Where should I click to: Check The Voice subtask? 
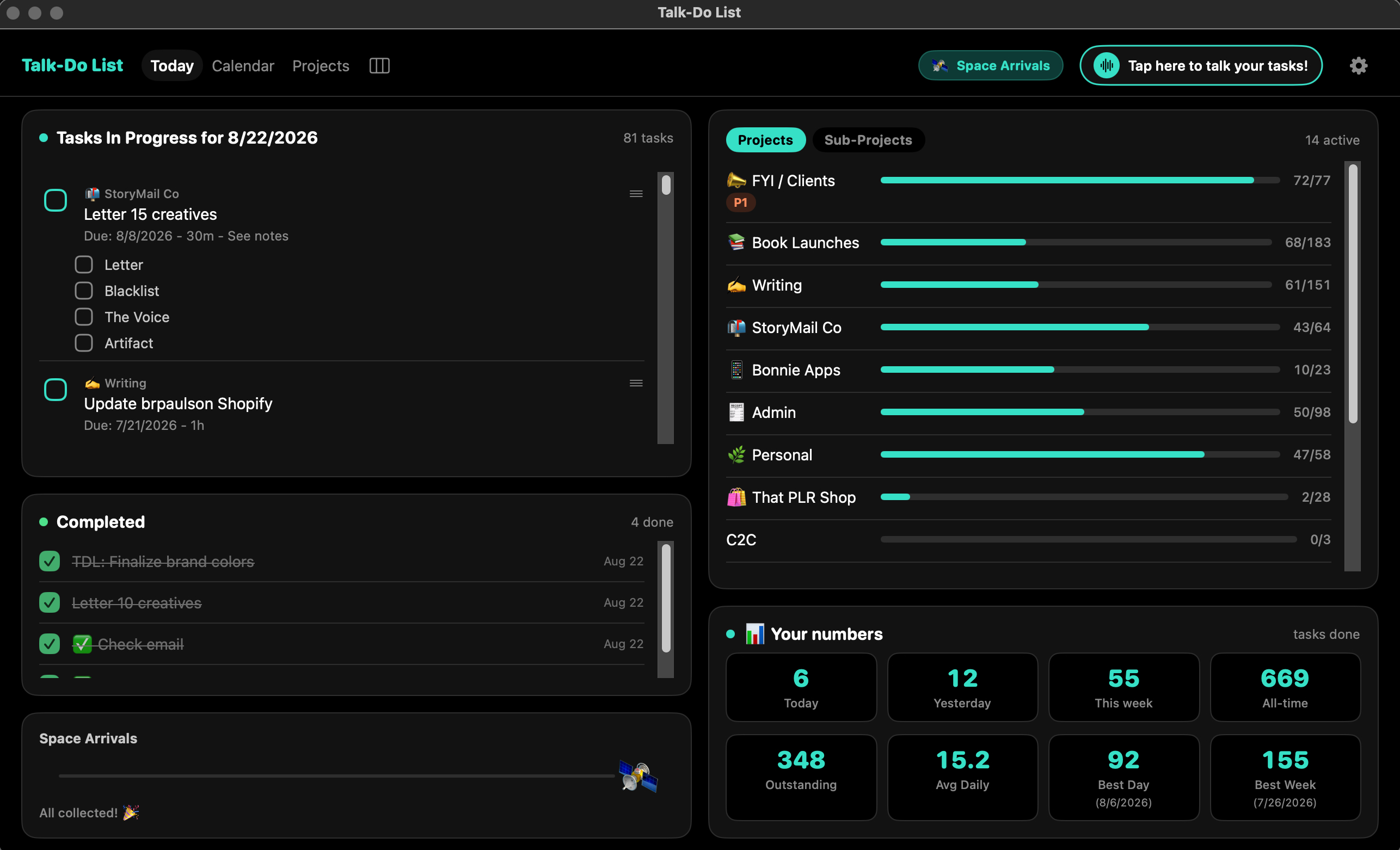(x=83, y=317)
